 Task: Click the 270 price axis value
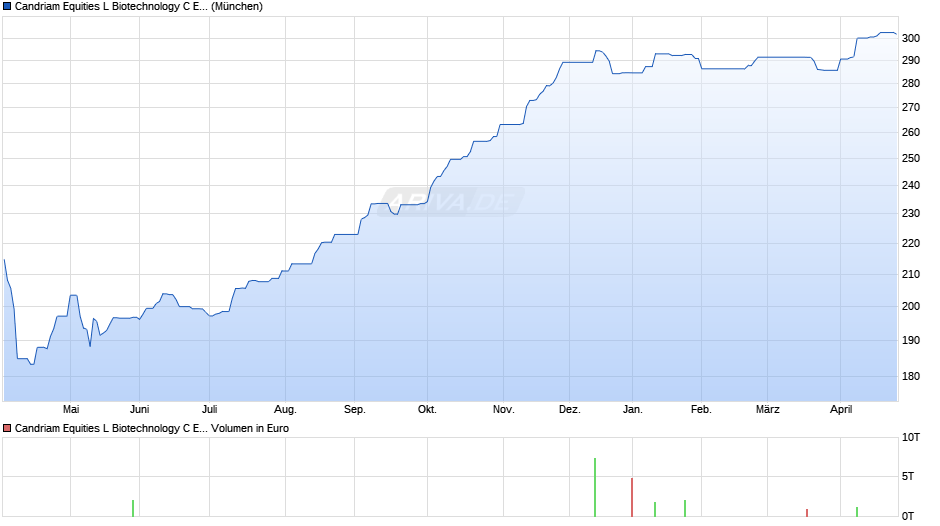coord(911,107)
